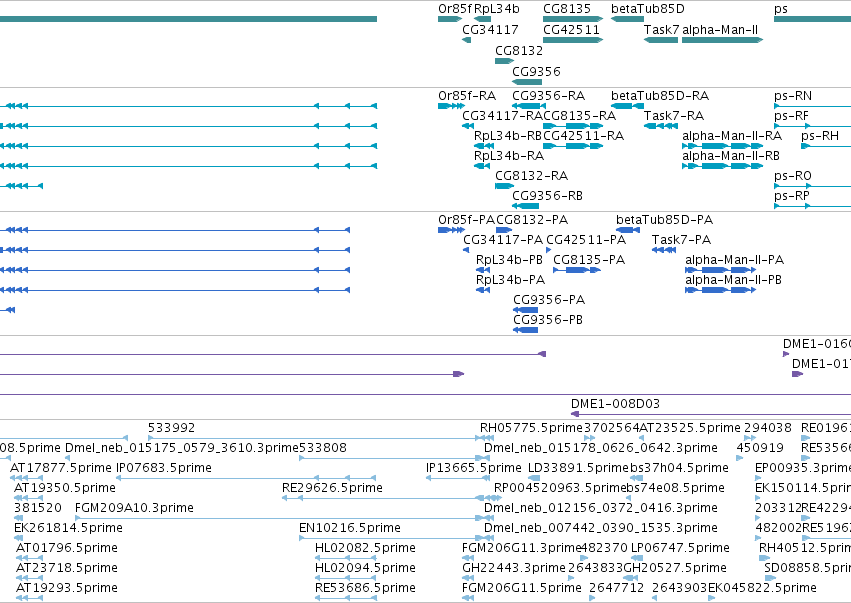Select the Or85f gene feature
Image resolution: width=851 pixels, height=603 pixels.
(449, 19)
